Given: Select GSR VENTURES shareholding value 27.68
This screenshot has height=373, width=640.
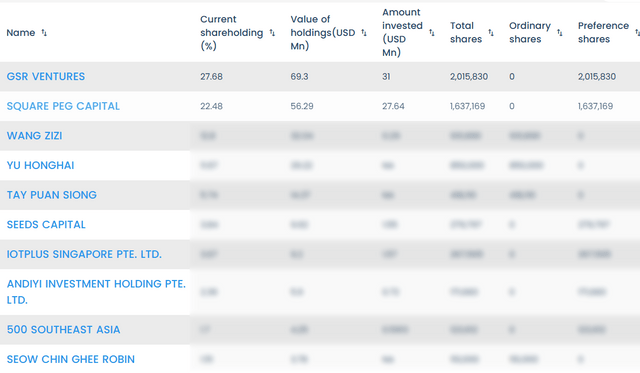Looking at the screenshot, I should point(211,76).
